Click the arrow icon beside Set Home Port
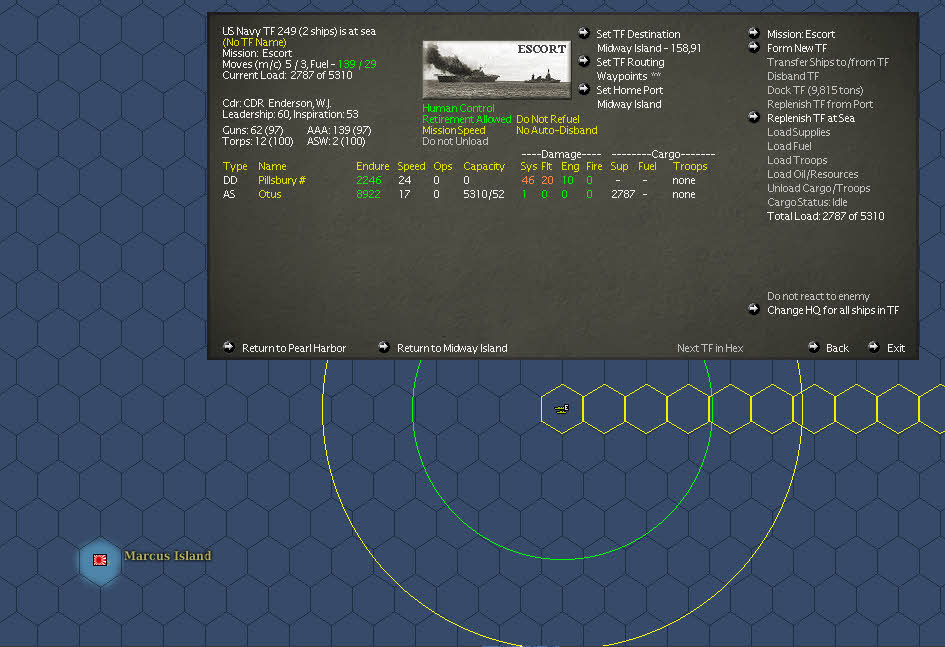 pos(583,89)
